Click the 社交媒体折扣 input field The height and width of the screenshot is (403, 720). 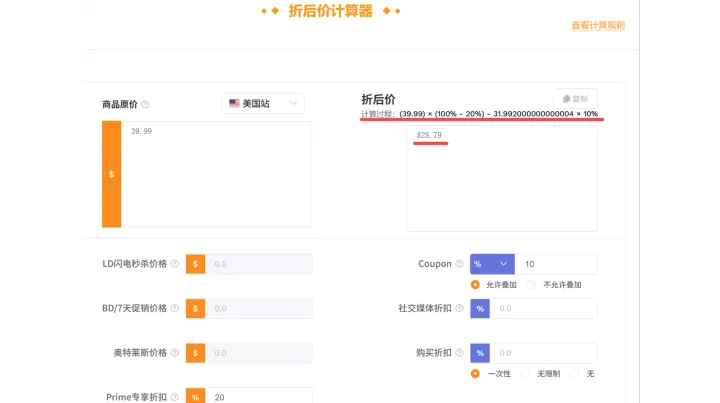(544, 308)
